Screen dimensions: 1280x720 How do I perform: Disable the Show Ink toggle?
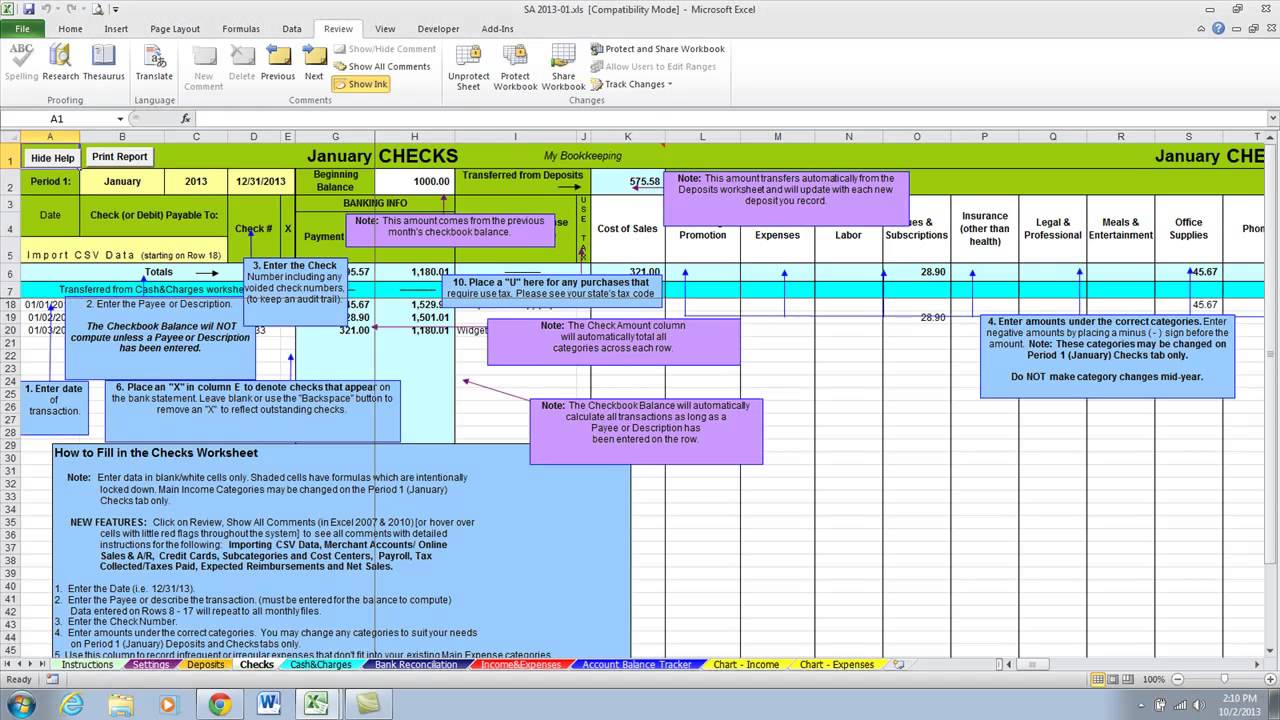tap(361, 84)
